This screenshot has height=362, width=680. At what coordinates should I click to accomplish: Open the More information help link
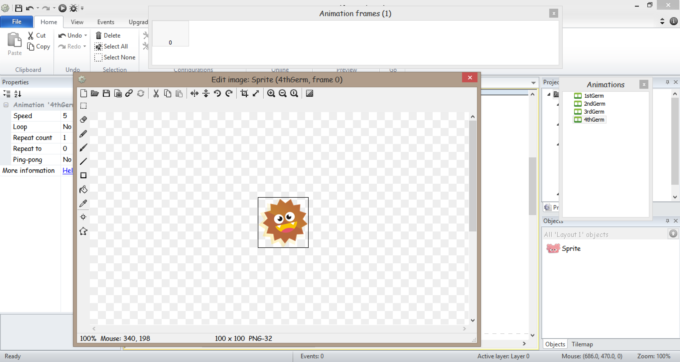point(67,170)
